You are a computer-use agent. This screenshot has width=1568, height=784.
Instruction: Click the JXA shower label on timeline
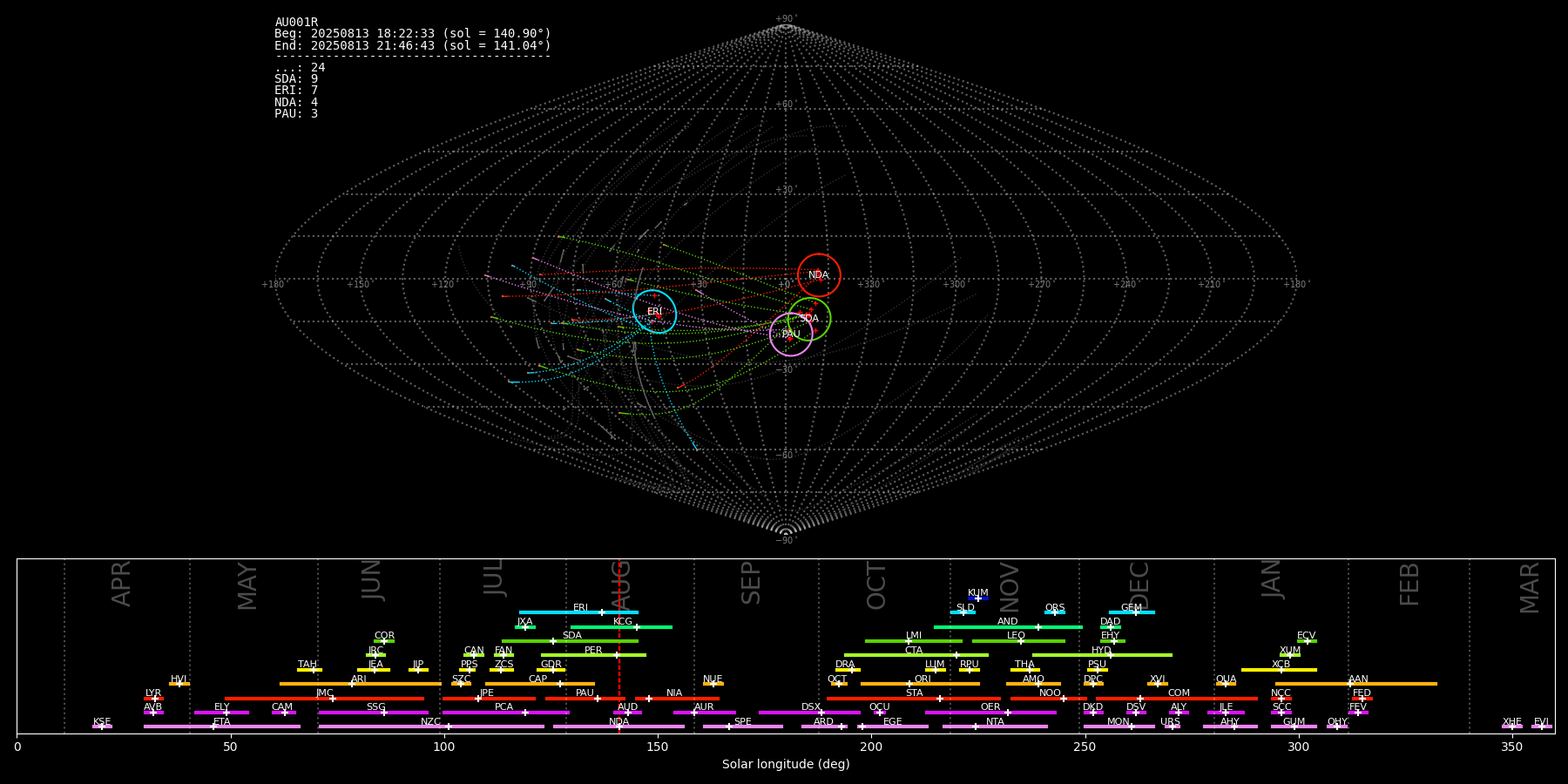click(x=524, y=622)
